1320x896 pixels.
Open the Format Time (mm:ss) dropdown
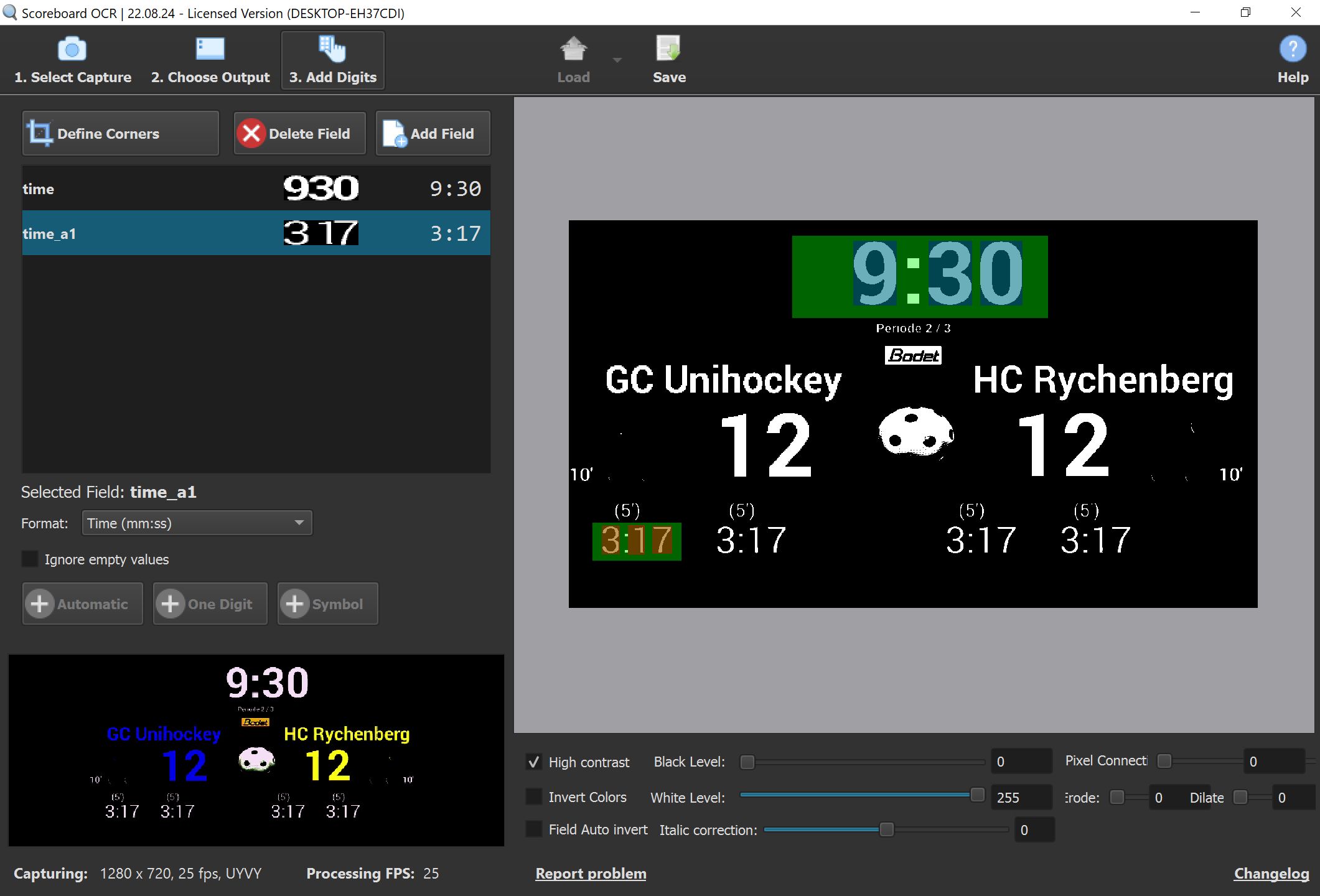tap(197, 523)
